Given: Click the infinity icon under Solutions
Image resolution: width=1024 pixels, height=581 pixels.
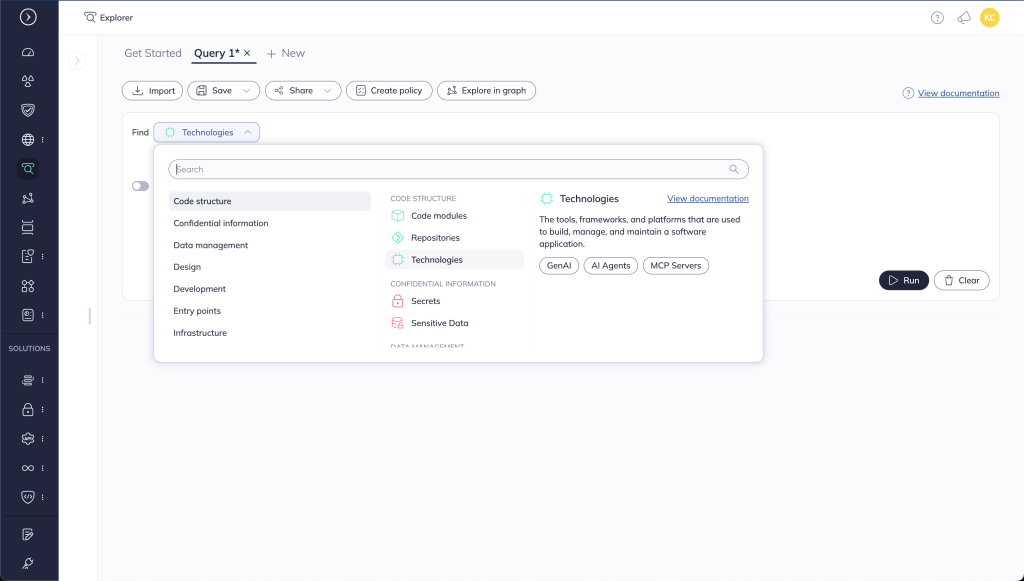Looking at the screenshot, I should pos(28,467).
